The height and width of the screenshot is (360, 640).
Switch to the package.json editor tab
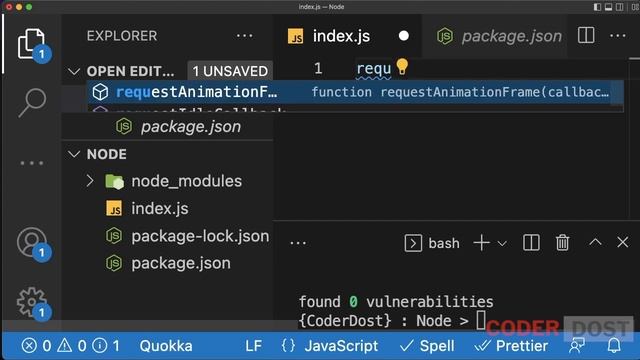click(500, 36)
